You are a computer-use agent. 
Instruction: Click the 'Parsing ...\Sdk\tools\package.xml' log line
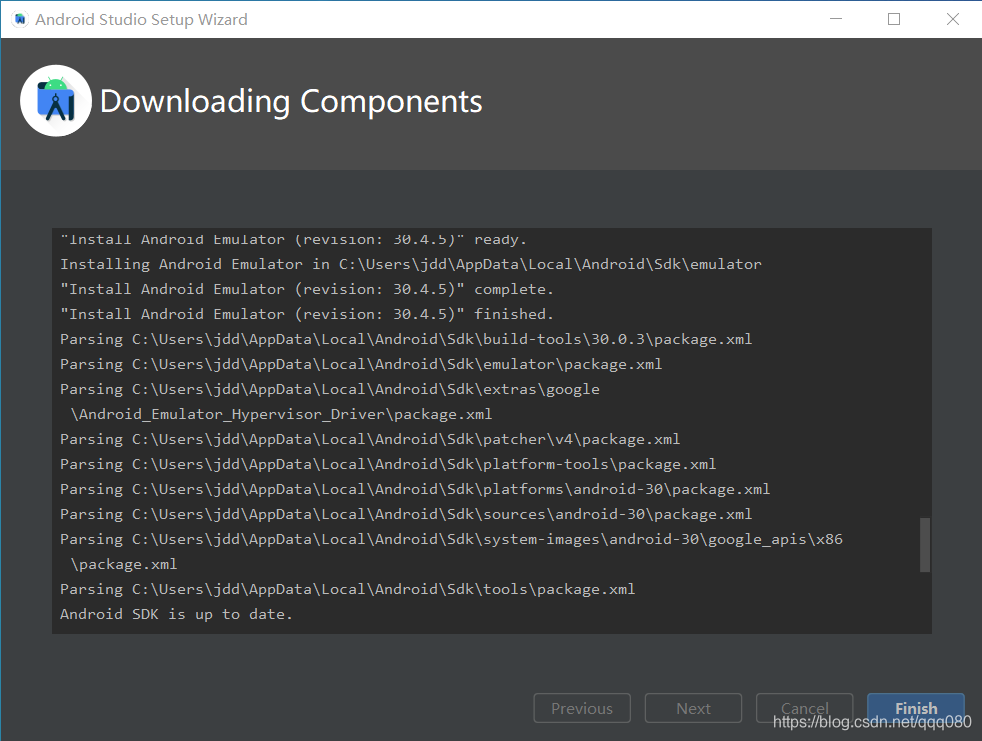[348, 589]
